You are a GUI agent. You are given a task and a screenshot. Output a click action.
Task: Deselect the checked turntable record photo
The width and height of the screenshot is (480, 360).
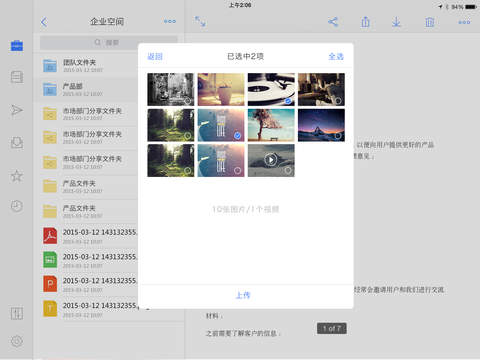271,89
